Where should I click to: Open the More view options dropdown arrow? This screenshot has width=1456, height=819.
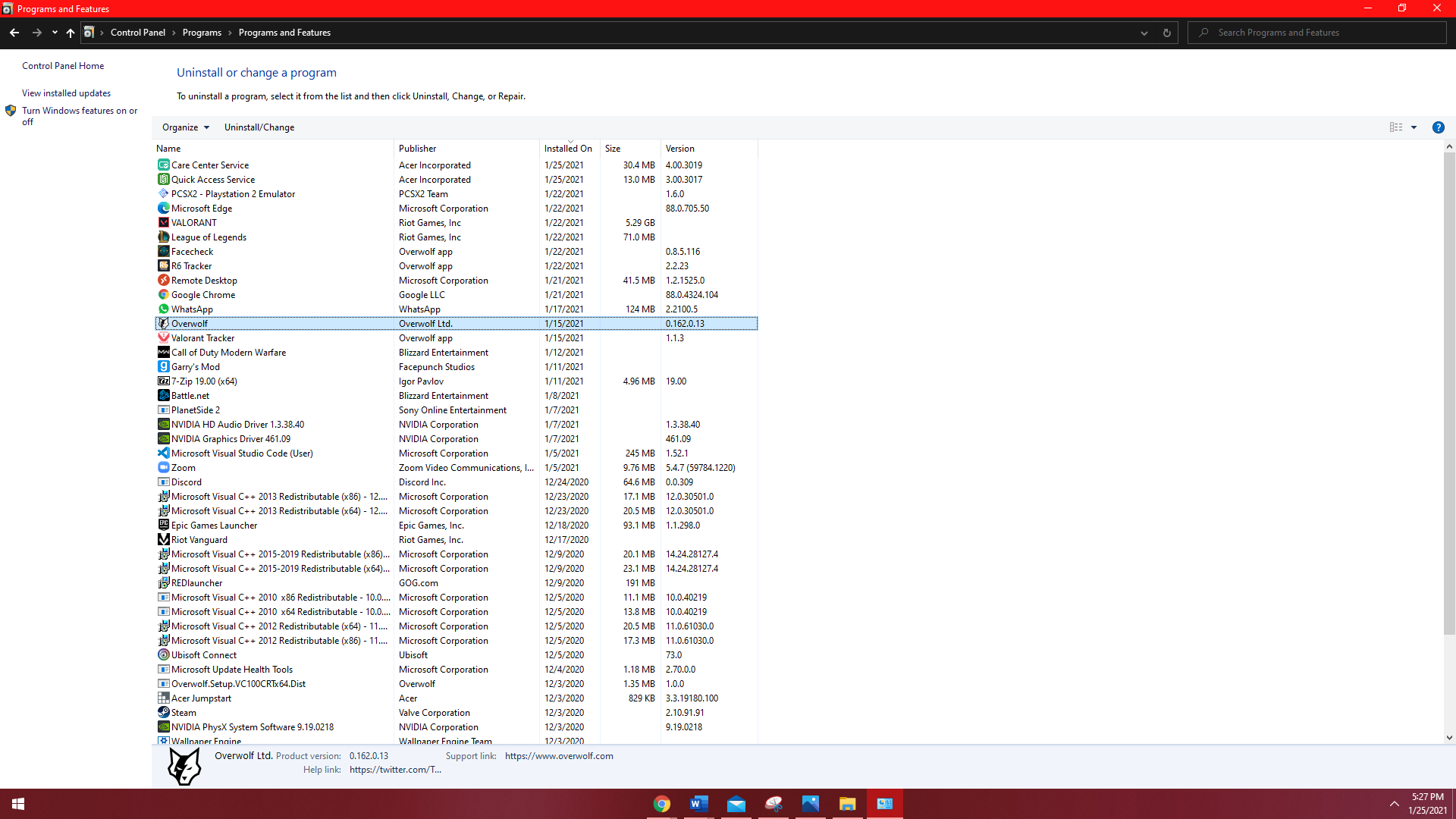click(x=1414, y=127)
